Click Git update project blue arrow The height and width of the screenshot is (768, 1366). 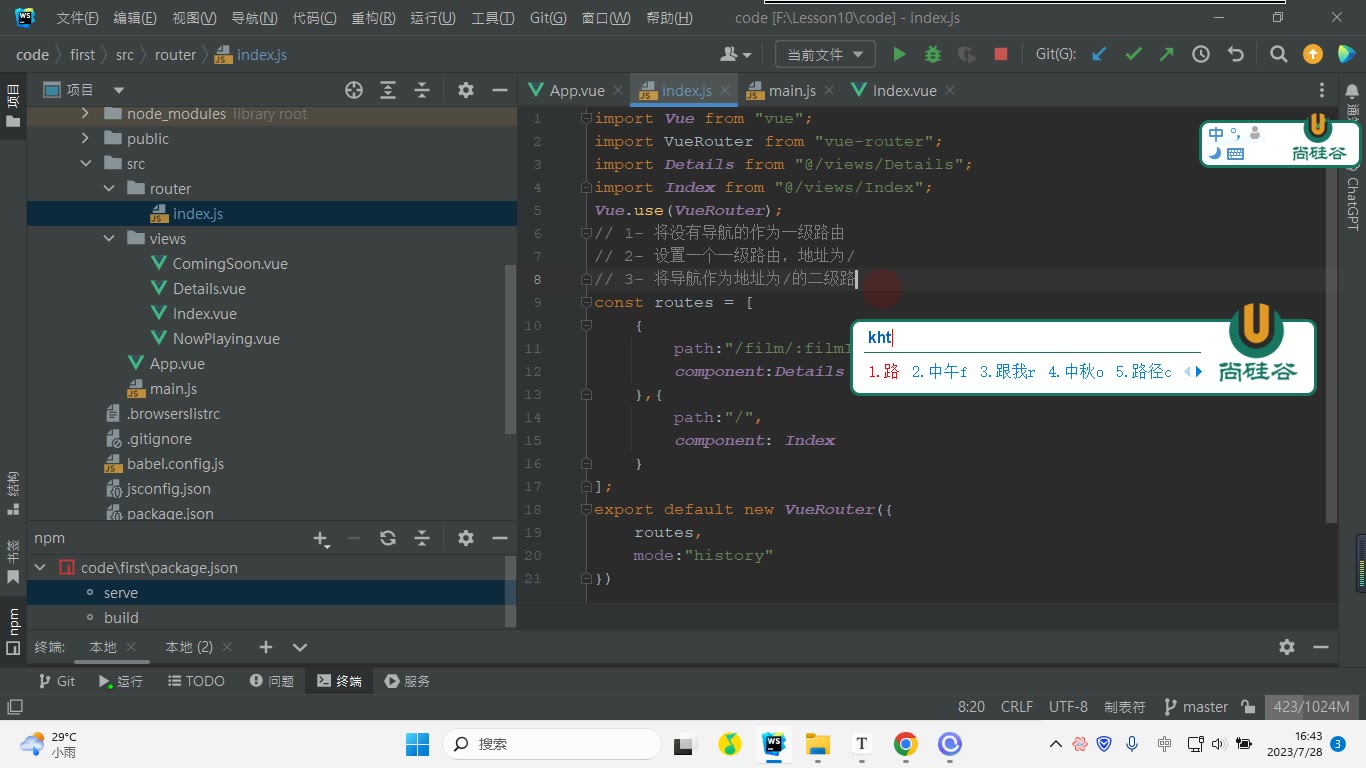click(1099, 54)
